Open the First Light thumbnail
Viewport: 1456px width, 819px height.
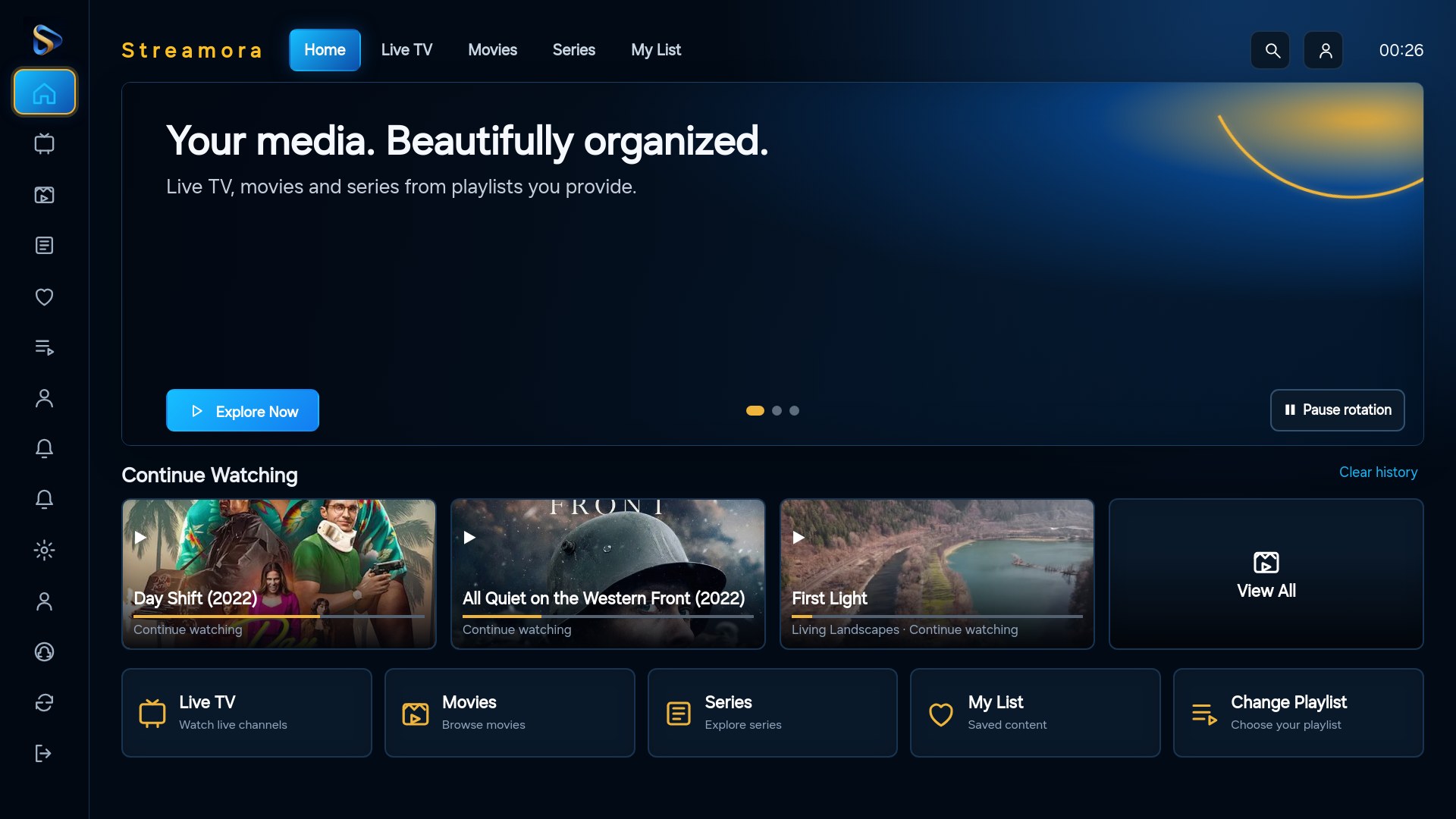[x=937, y=574]
